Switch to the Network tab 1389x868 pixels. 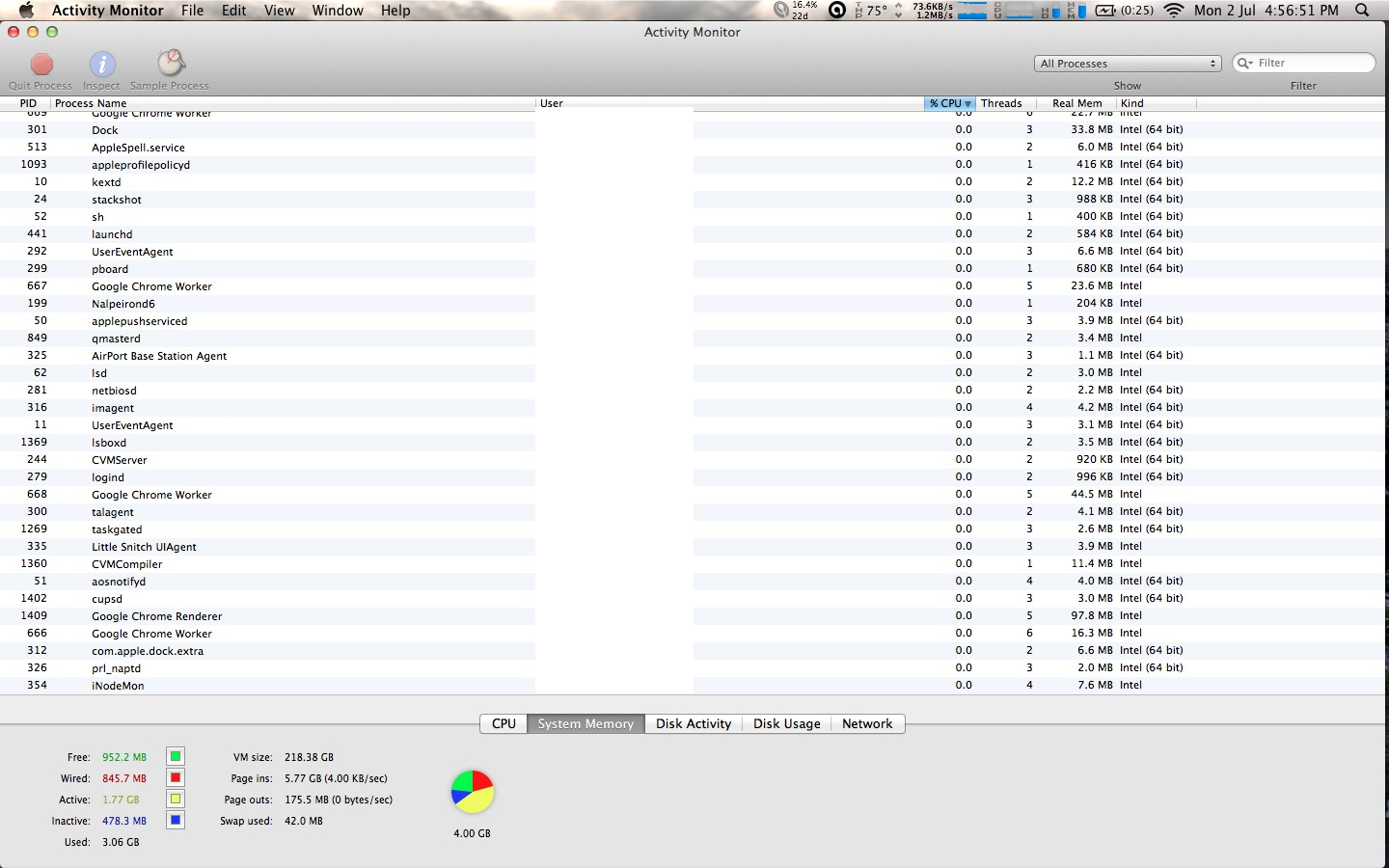867,723
